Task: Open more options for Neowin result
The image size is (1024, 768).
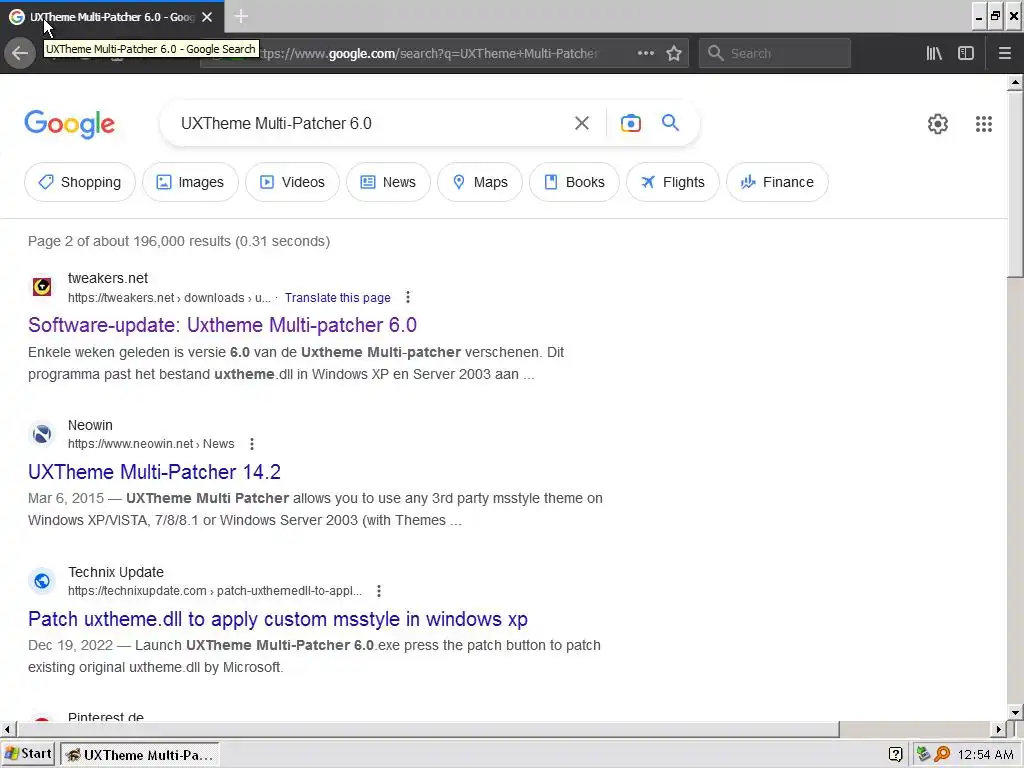Action: [x=251, y=444]
